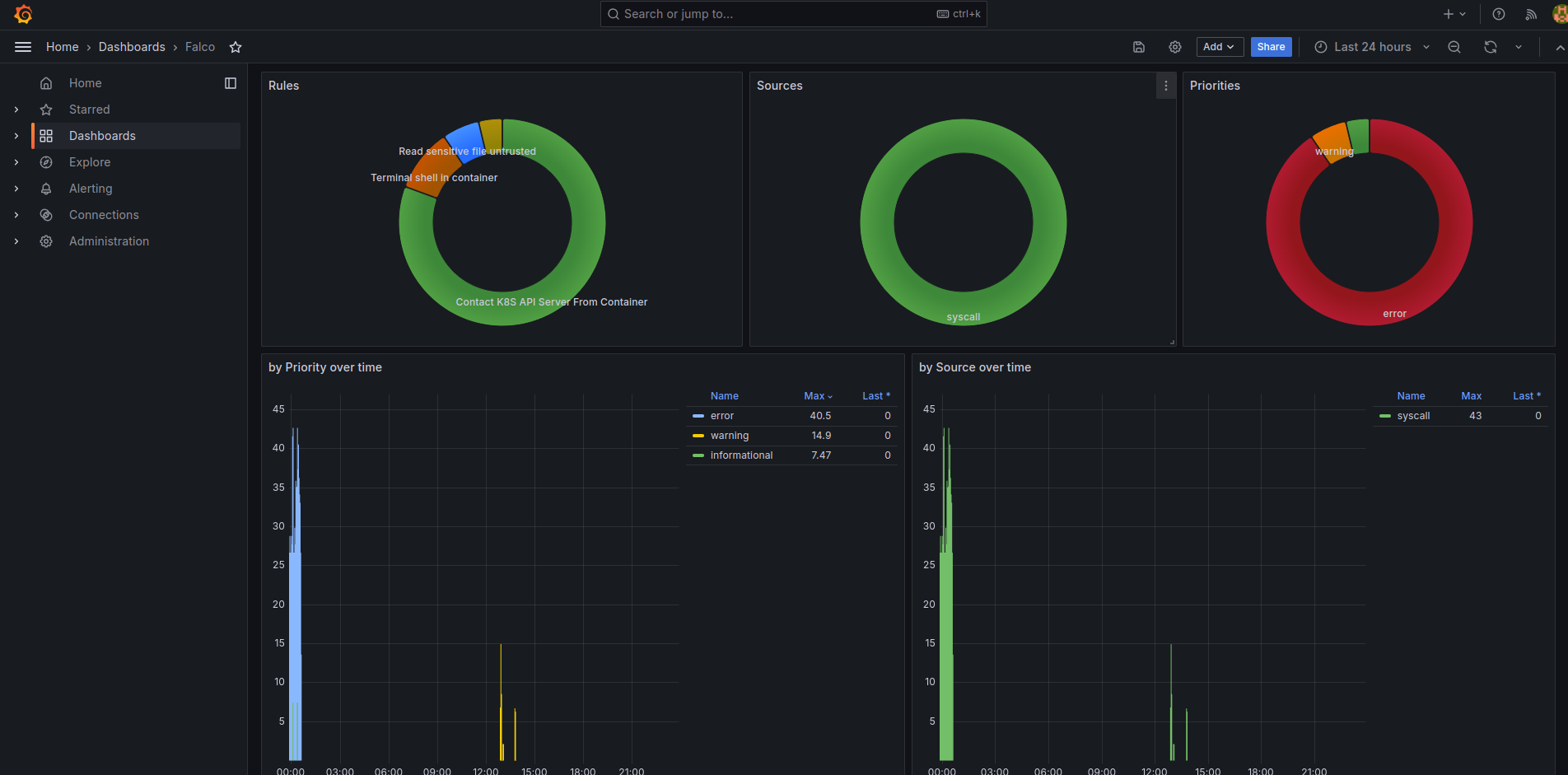Sort priority legend by Name column
The height and width of the screenshot is (775, 1568).
coord(725,396)
